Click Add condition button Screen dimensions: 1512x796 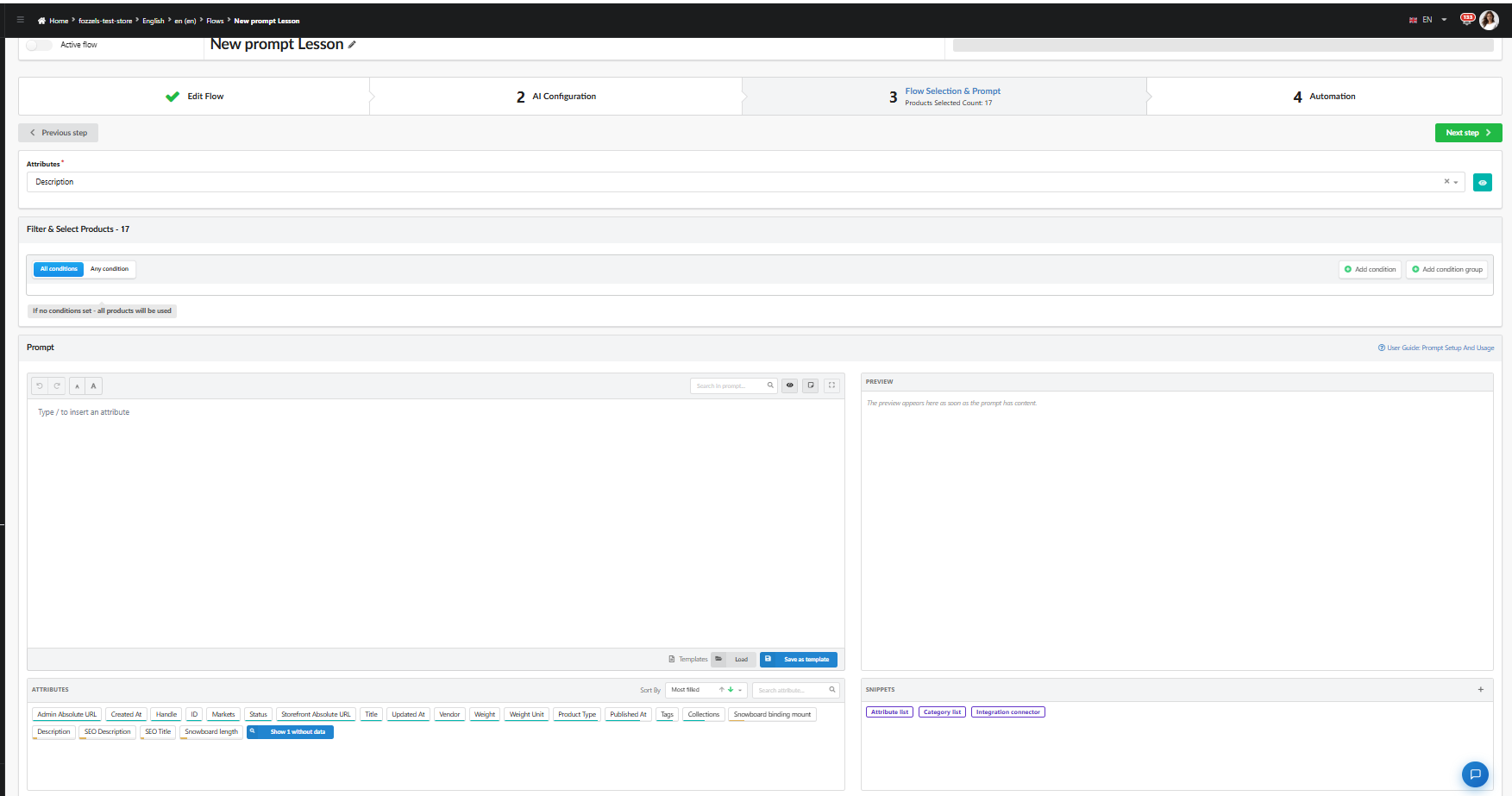pos(1370,269)
